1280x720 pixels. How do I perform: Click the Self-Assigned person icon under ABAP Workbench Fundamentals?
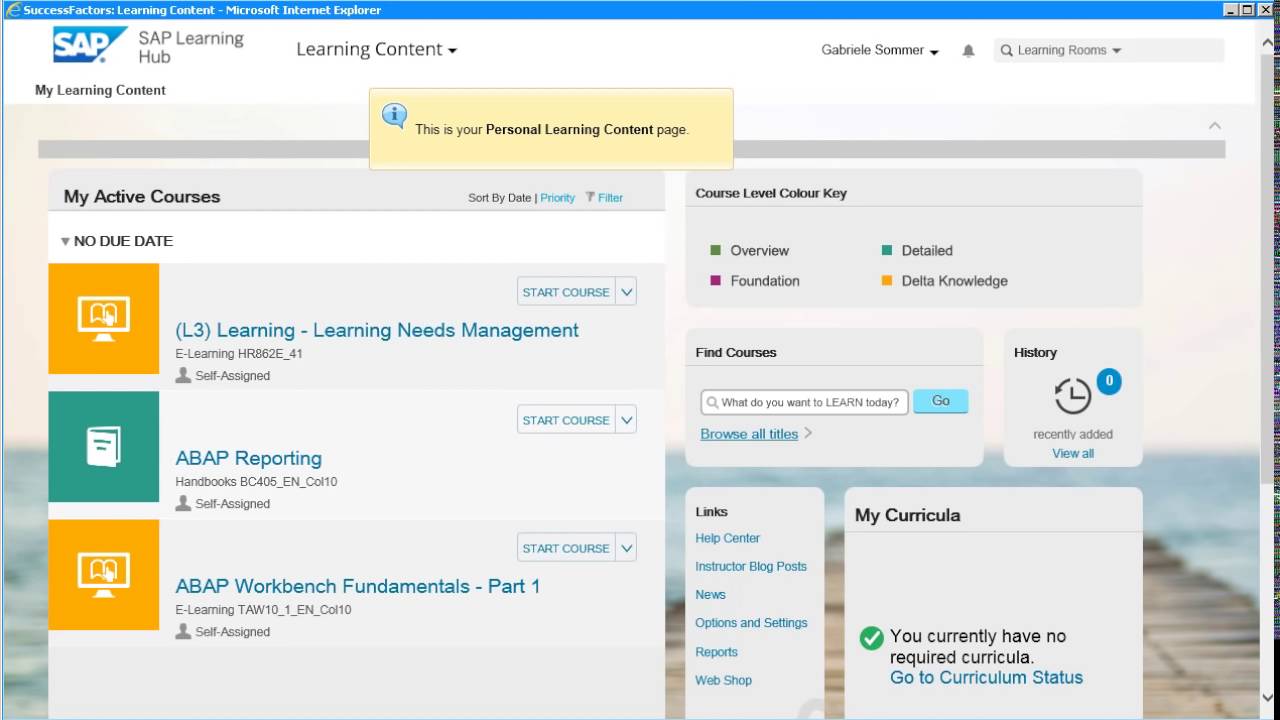pos(183,631)
